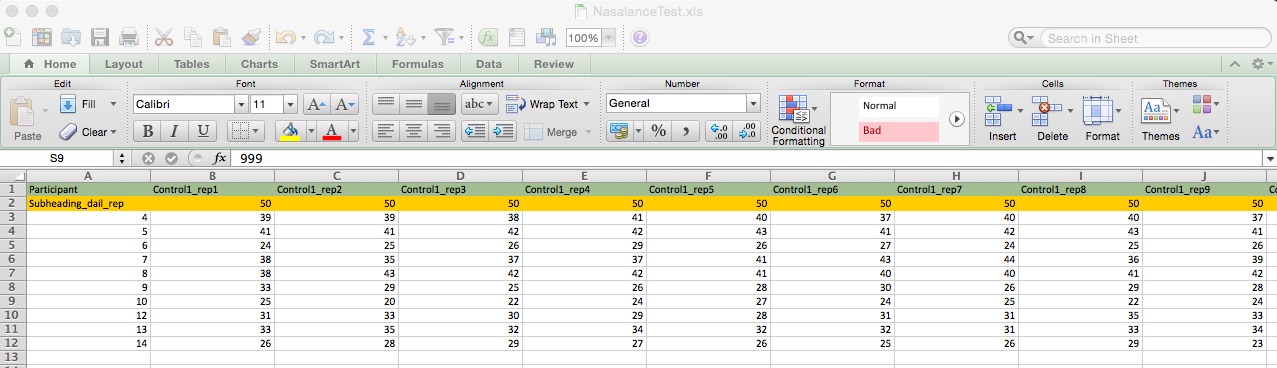
Task: Align text left horizontally
Action: 386,131
